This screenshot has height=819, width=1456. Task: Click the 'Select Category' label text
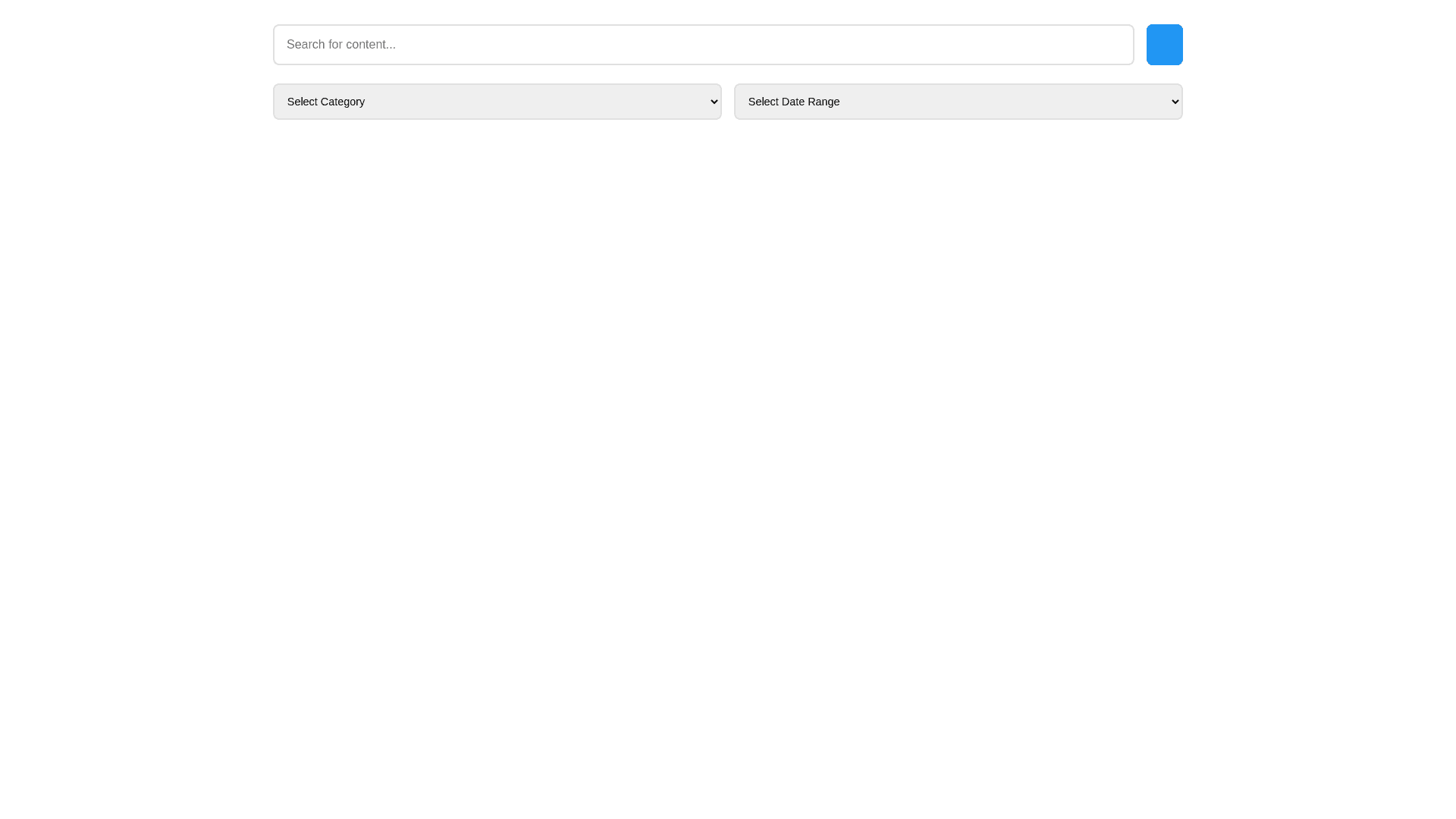tap(326, 102)
